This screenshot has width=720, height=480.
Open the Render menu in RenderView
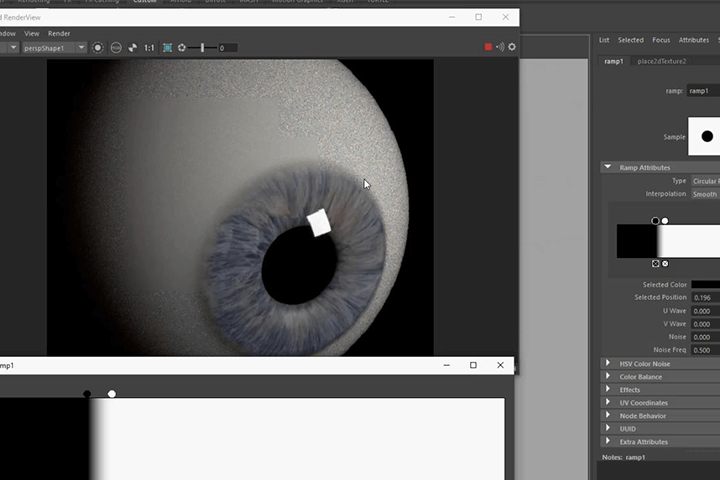[x=59, y=34]
